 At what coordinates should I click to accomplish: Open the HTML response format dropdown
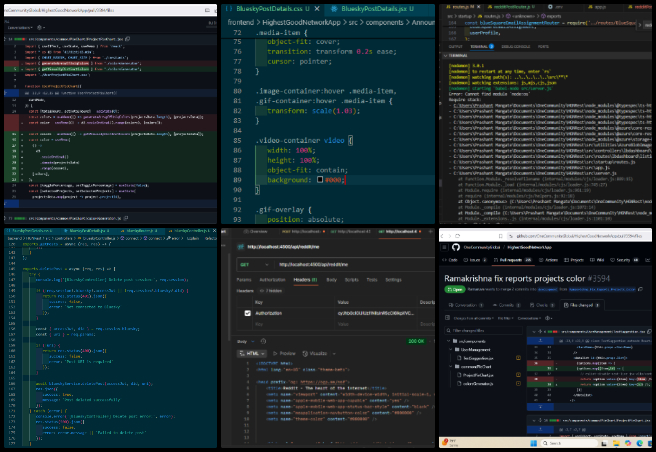point(252,354)
